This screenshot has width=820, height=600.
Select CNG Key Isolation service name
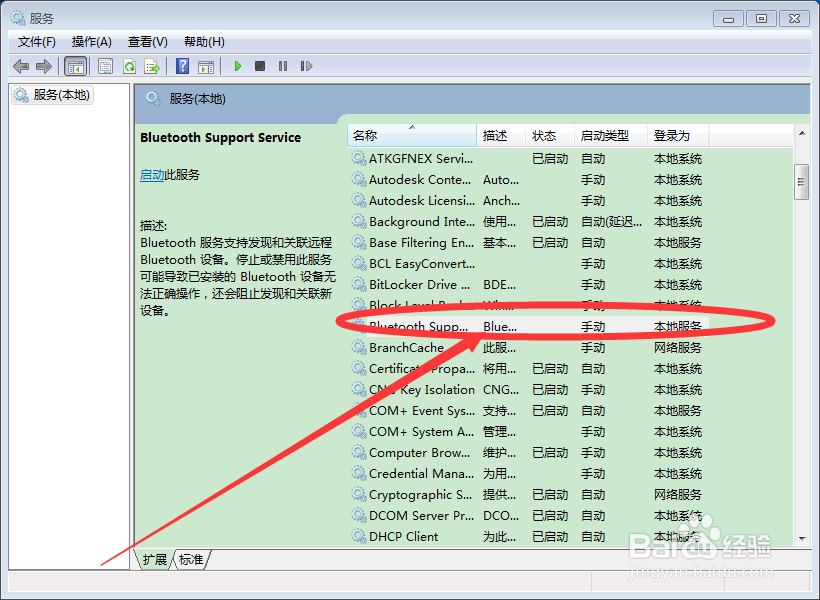(x=422, y=390)
